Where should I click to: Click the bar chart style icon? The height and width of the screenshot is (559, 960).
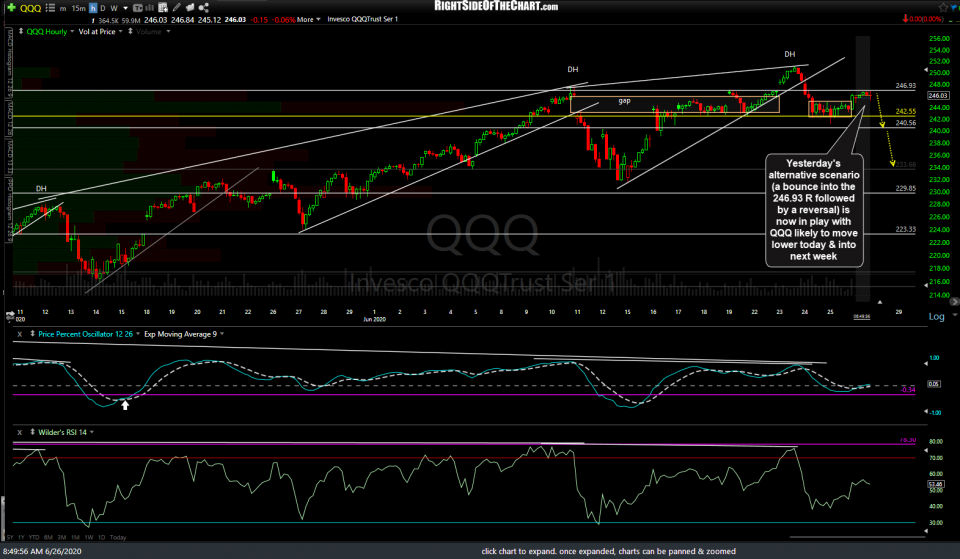149,8
